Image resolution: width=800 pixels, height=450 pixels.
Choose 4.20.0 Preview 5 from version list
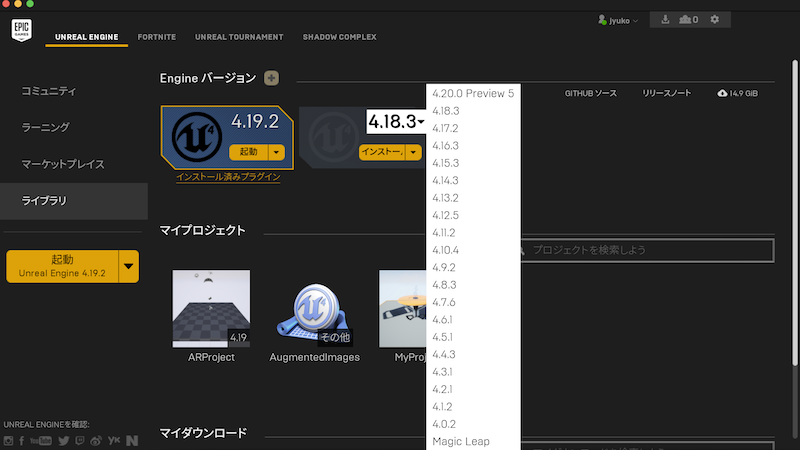[x=473, y=93]
